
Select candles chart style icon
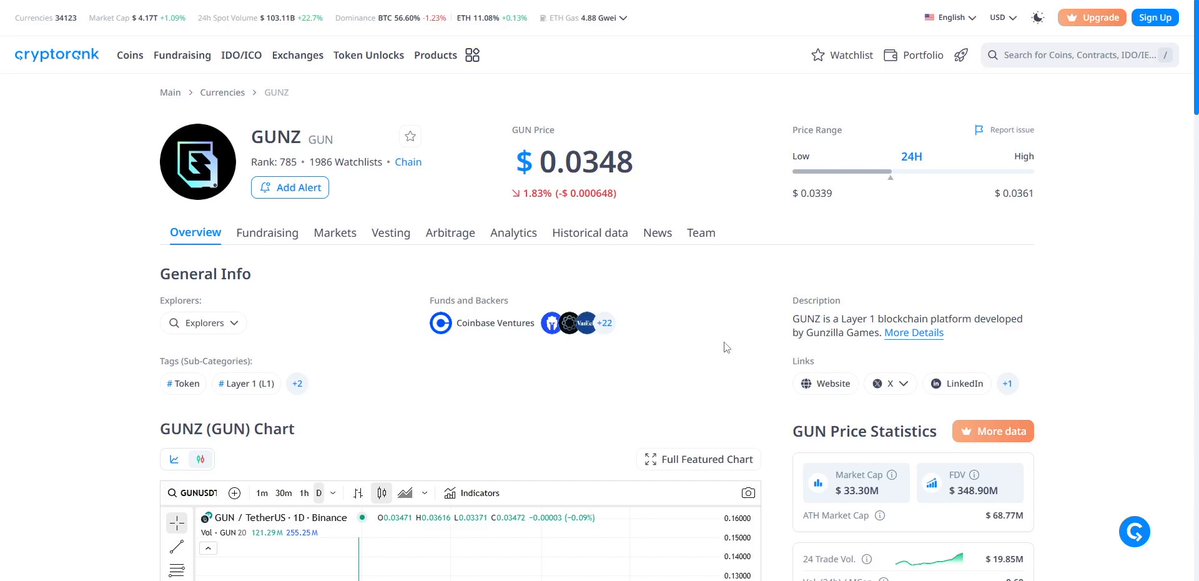click(x=382, y=493)
